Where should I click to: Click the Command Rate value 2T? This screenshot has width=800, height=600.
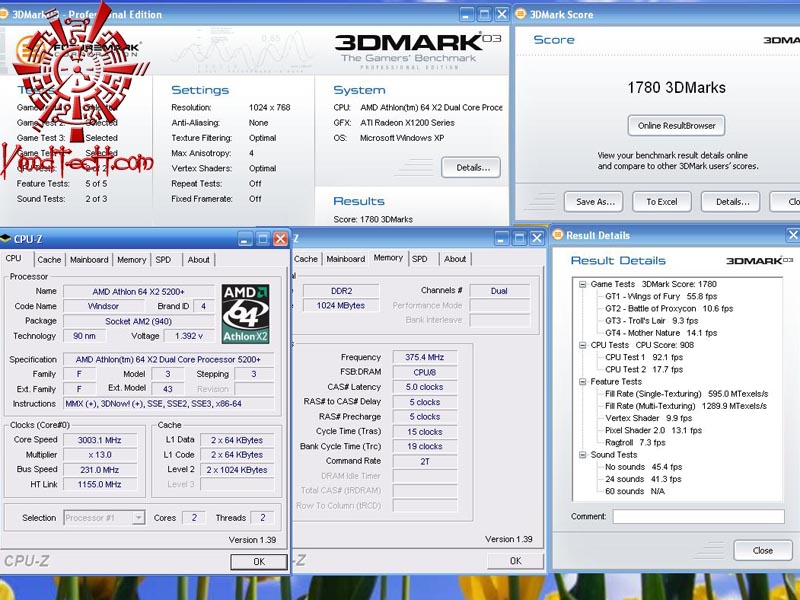[424, 462]
